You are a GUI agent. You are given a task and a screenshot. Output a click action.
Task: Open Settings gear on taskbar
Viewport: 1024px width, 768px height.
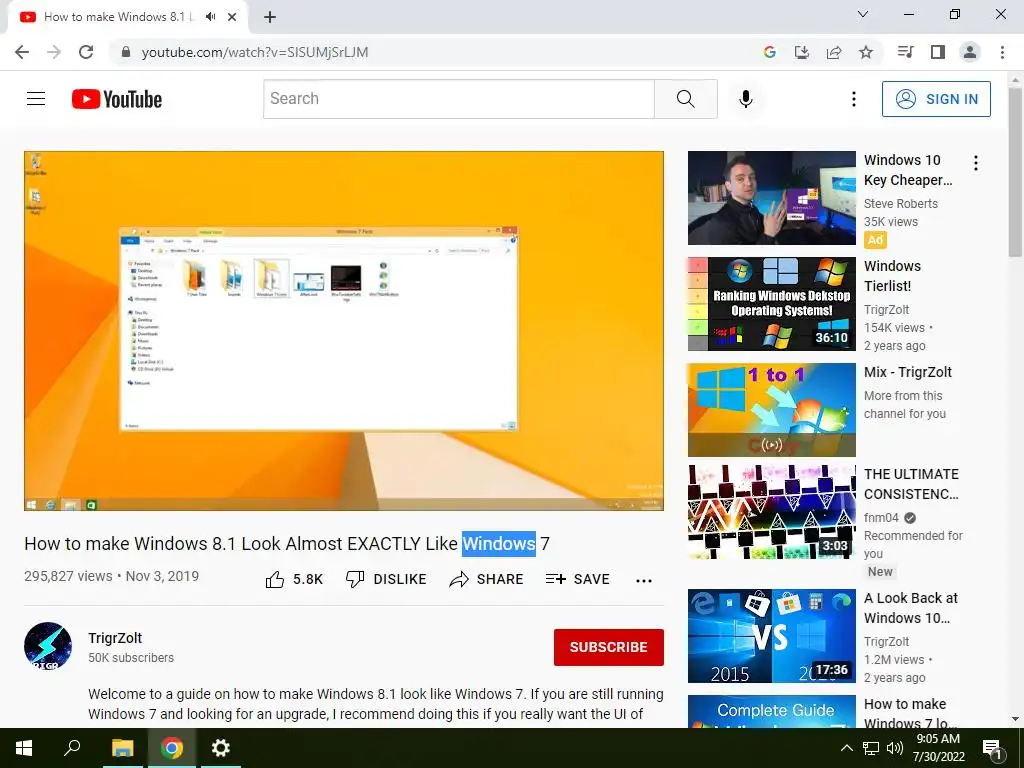point(221,748)
